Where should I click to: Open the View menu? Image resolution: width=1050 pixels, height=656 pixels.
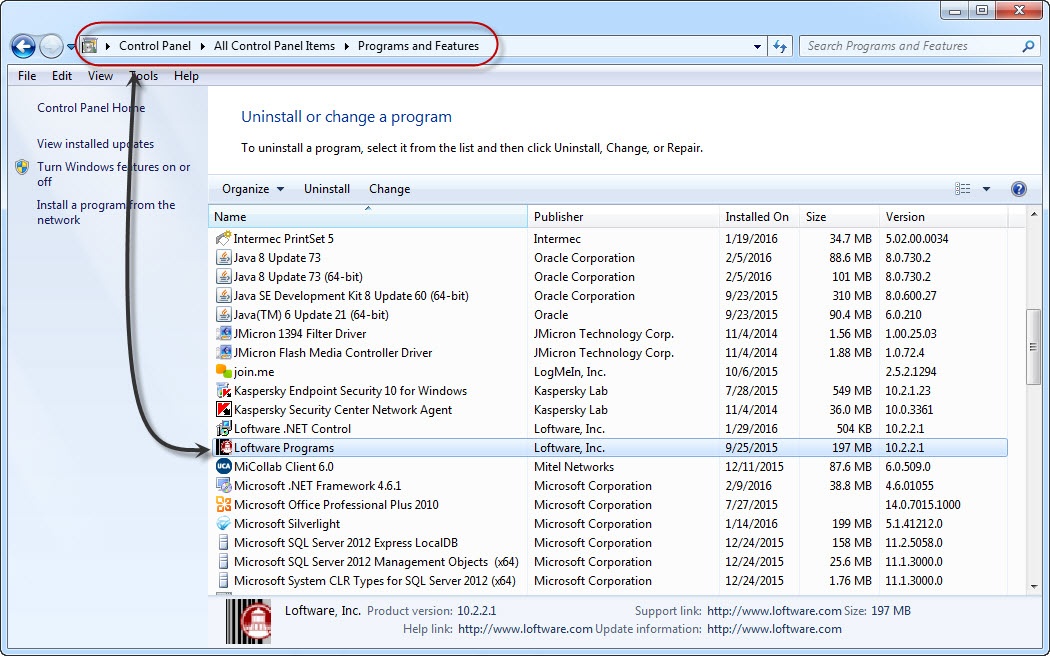(100, 76)
